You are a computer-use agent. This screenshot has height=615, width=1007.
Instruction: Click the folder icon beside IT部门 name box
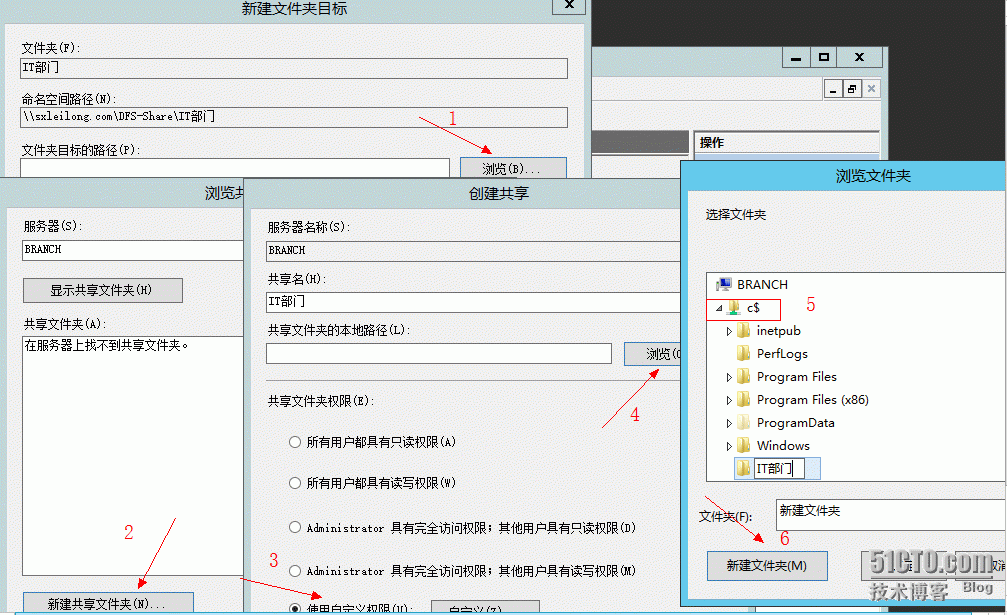tap(743, 468)
